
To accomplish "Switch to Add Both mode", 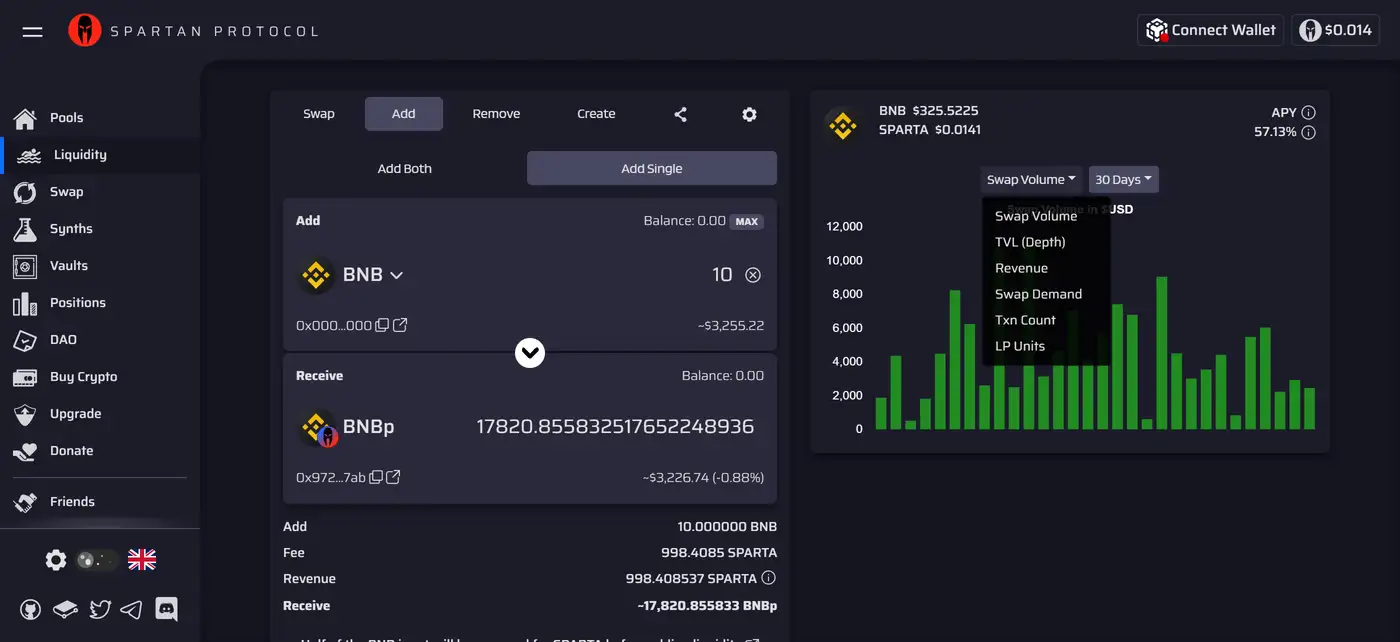I will [x=404, y=169].
